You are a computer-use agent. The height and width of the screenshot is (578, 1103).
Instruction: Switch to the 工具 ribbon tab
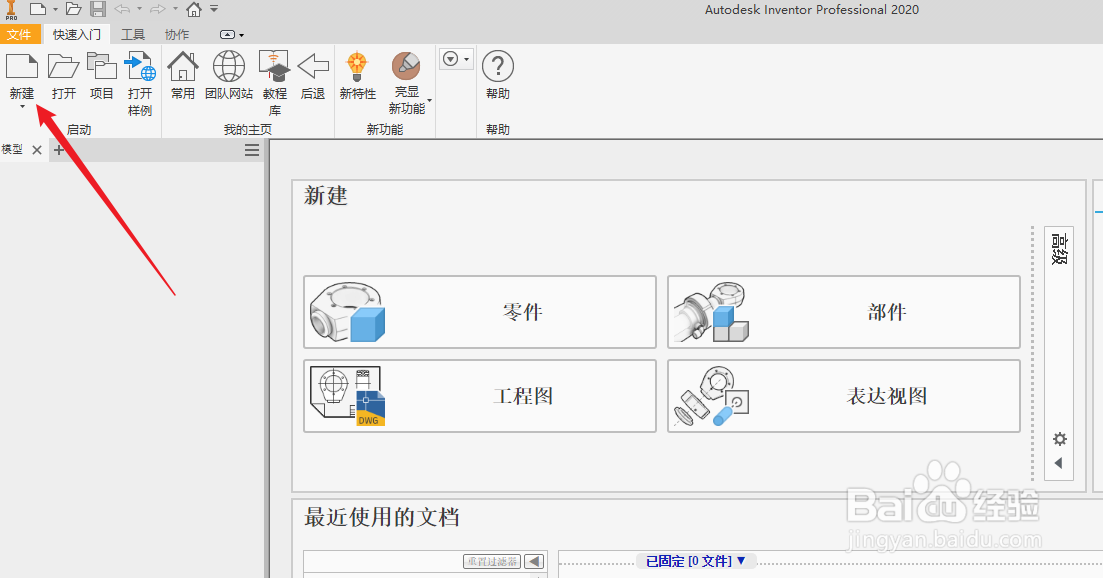132,34
